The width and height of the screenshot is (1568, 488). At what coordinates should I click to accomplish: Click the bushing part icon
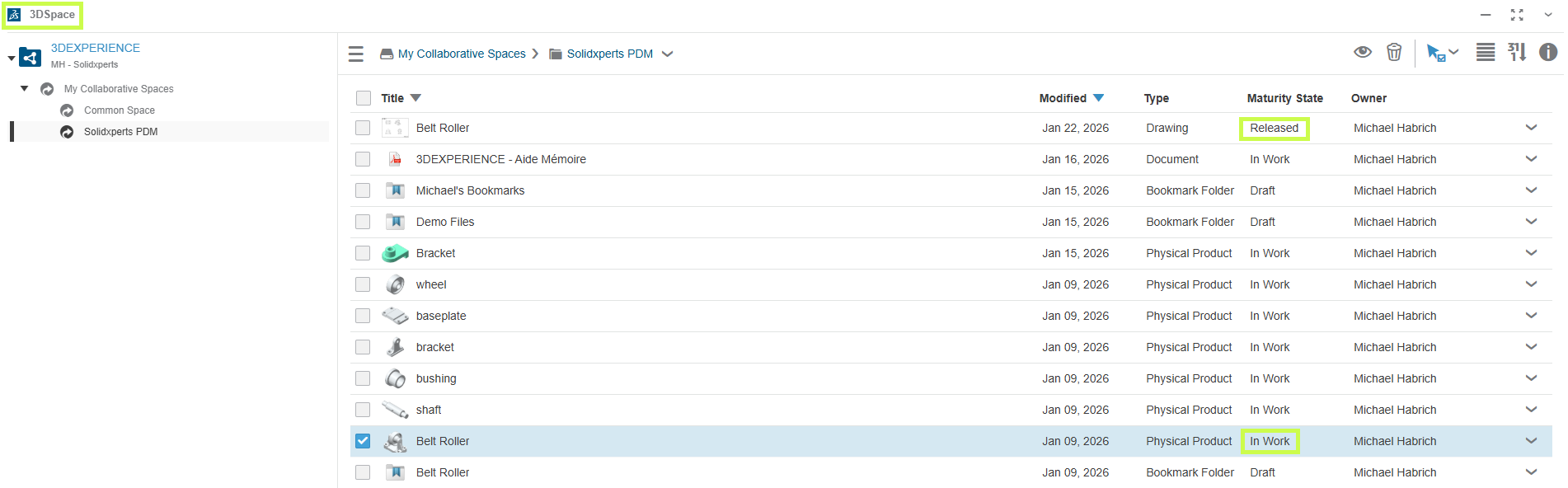(x=396, y=378)
